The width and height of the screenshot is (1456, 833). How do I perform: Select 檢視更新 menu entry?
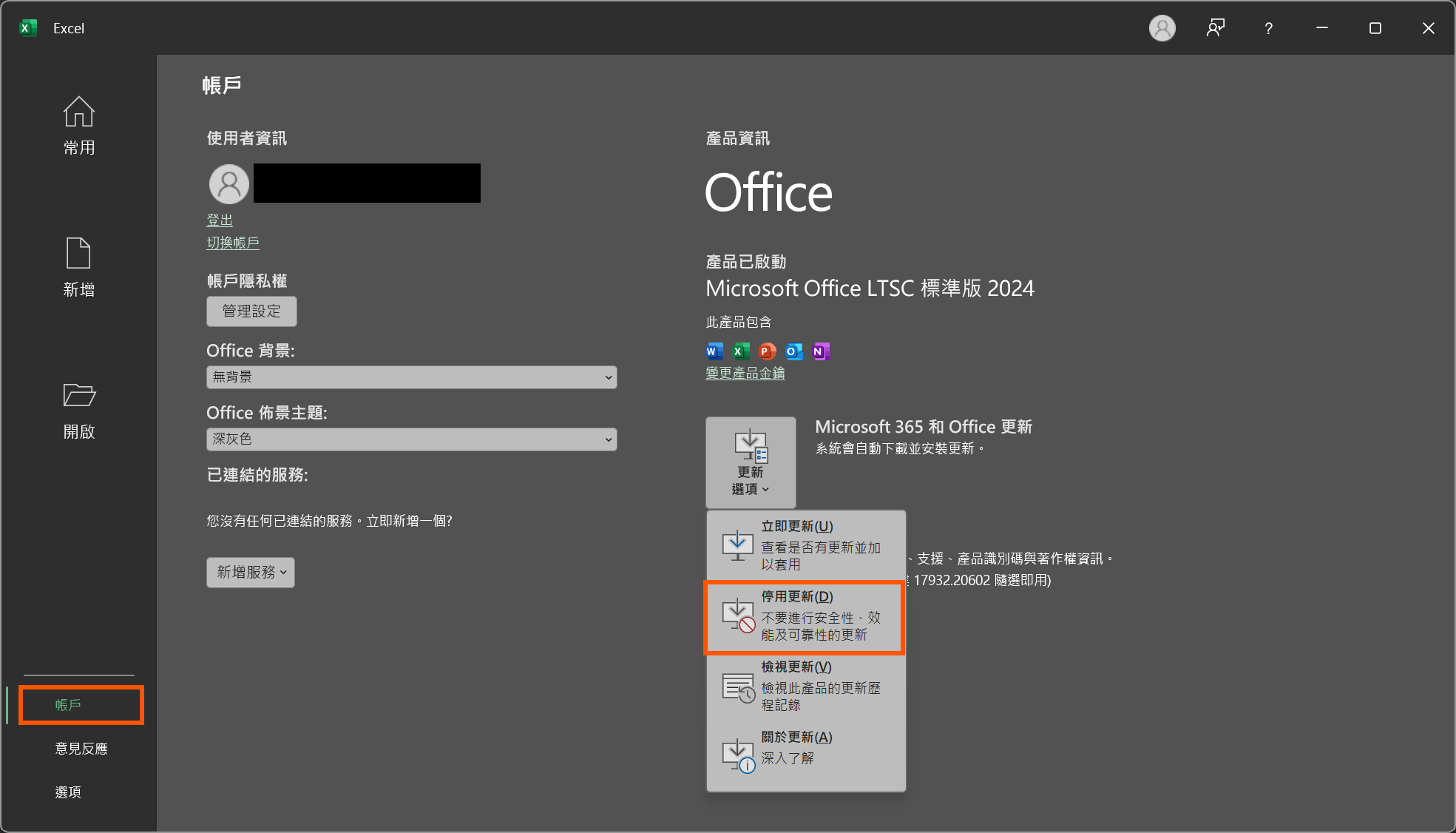806,686
